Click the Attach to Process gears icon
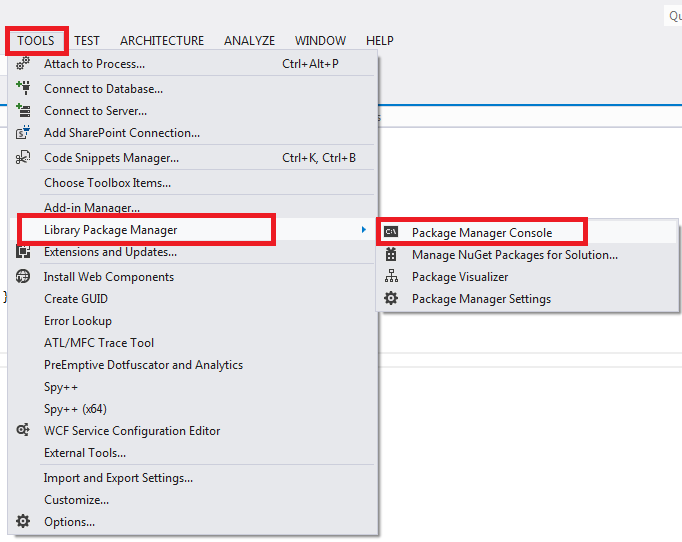This screenshot has height=542, width=682. tap(23, 64)
